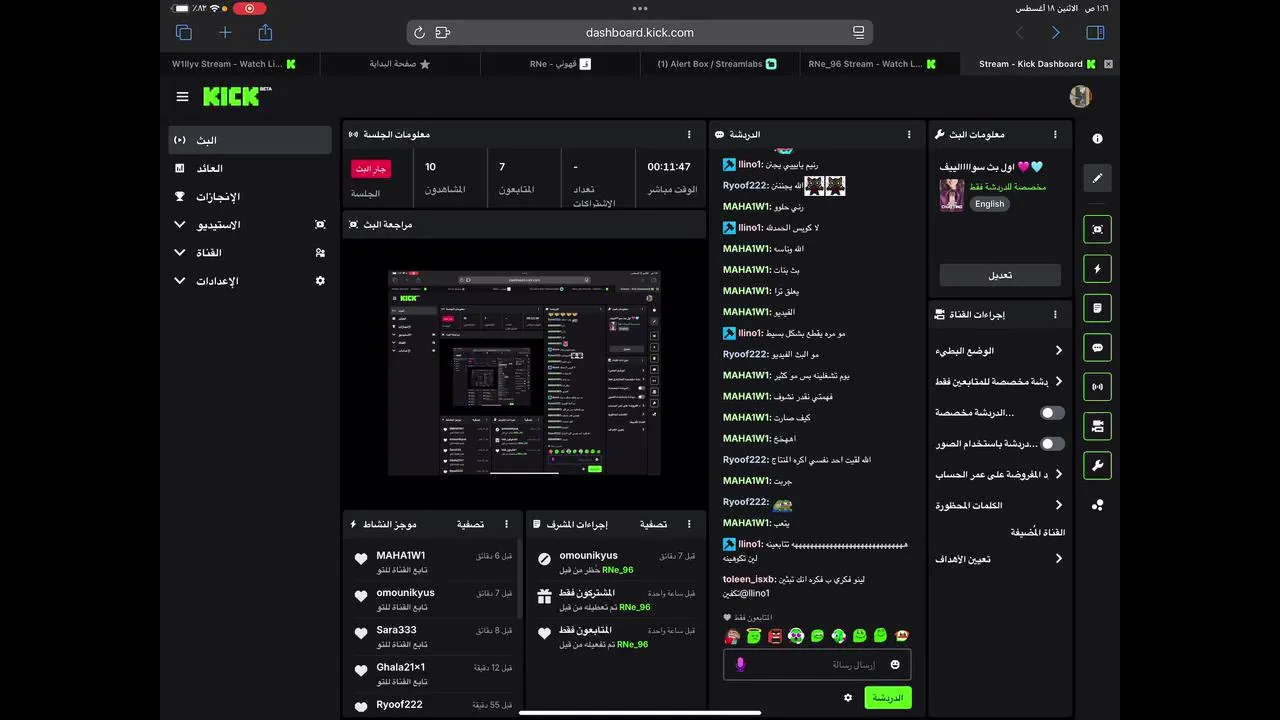Toggle the chat bubble widget icon in right sidebar
Screen dimensions: 1280x720
[x=1097, y=348]
